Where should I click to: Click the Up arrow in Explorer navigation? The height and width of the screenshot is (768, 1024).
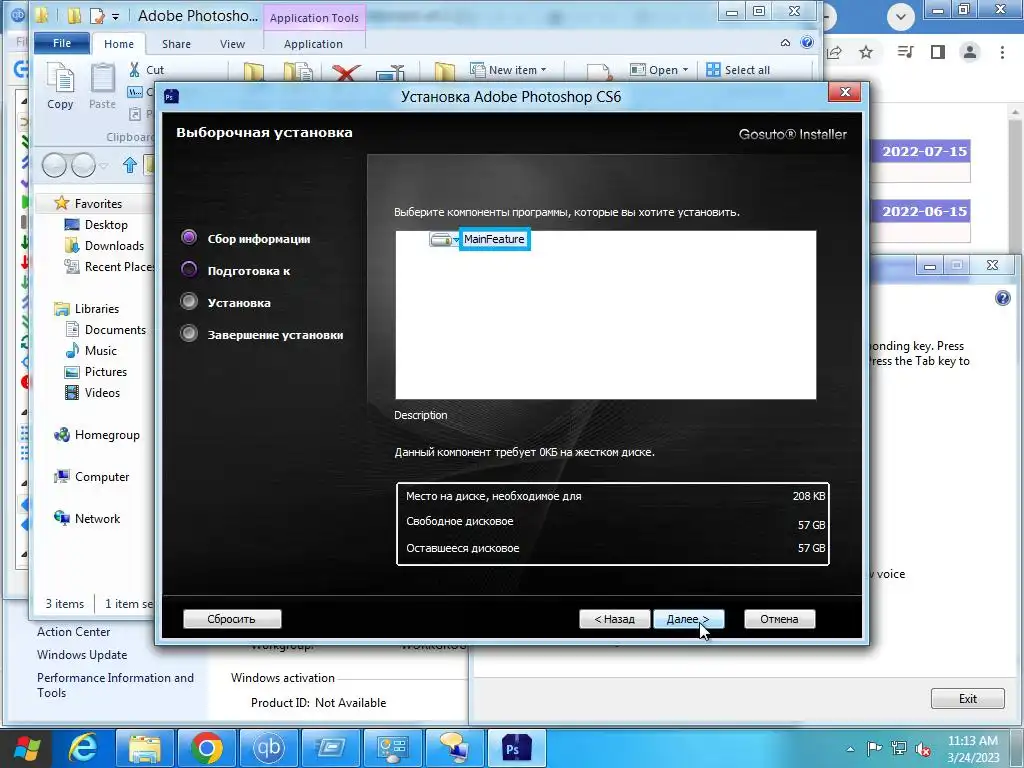[x=130, y=165]
